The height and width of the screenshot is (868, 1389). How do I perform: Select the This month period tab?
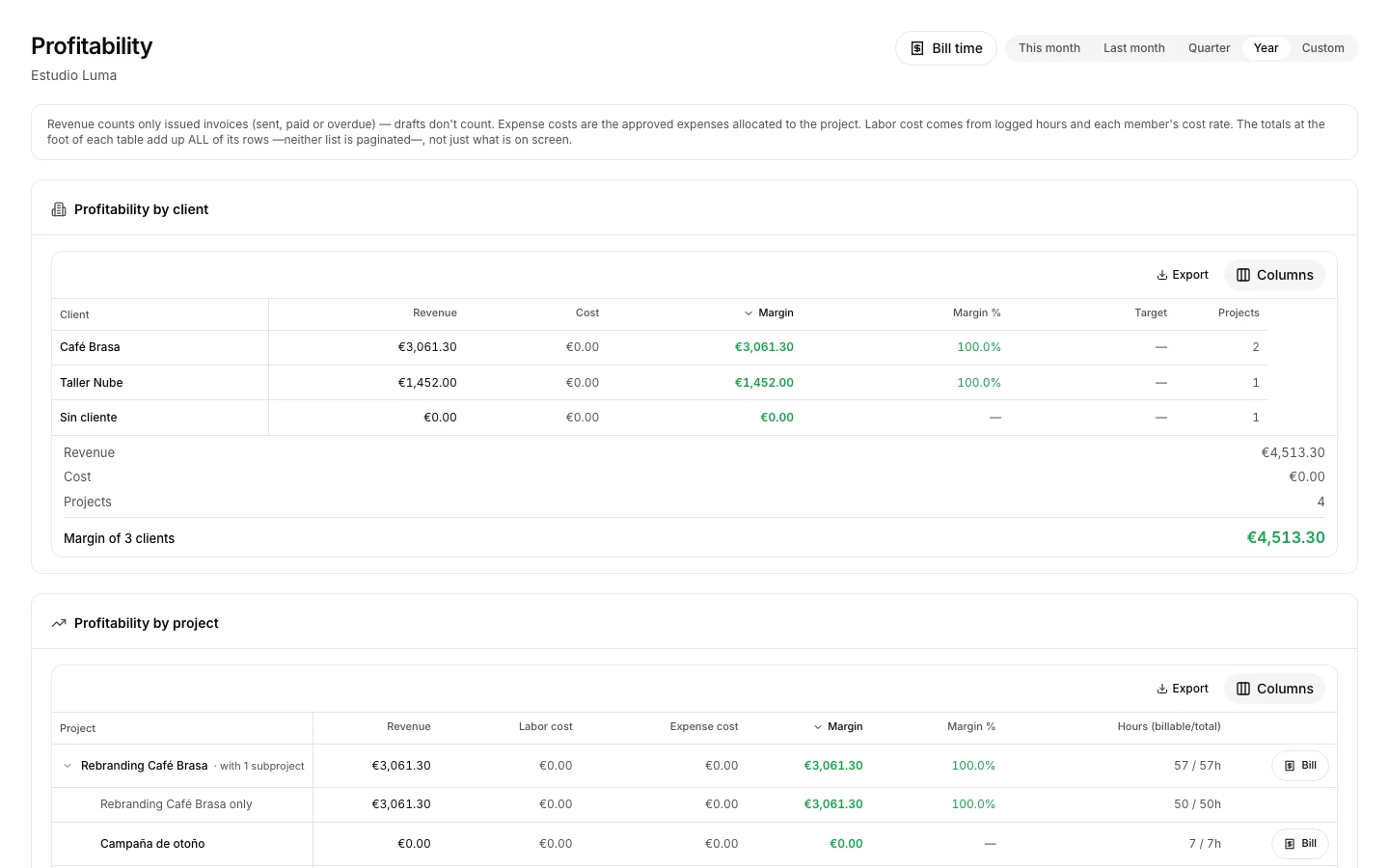1049,48
